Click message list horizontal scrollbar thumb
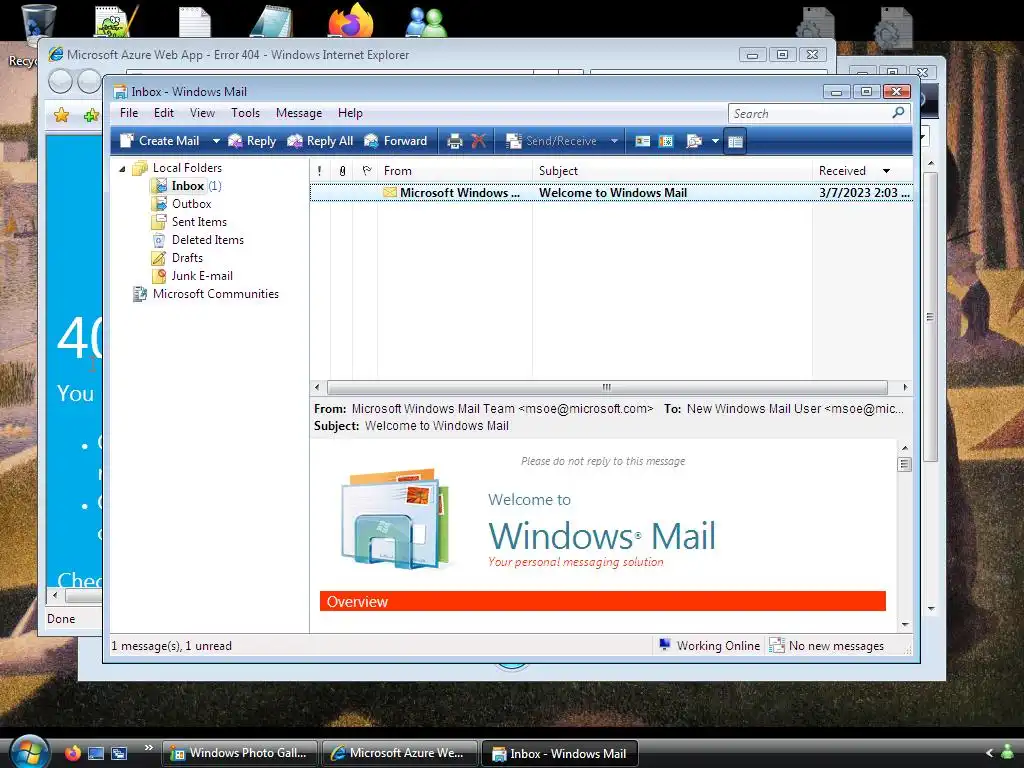The width and height of the screenshot is (1024, 768). 607,387
